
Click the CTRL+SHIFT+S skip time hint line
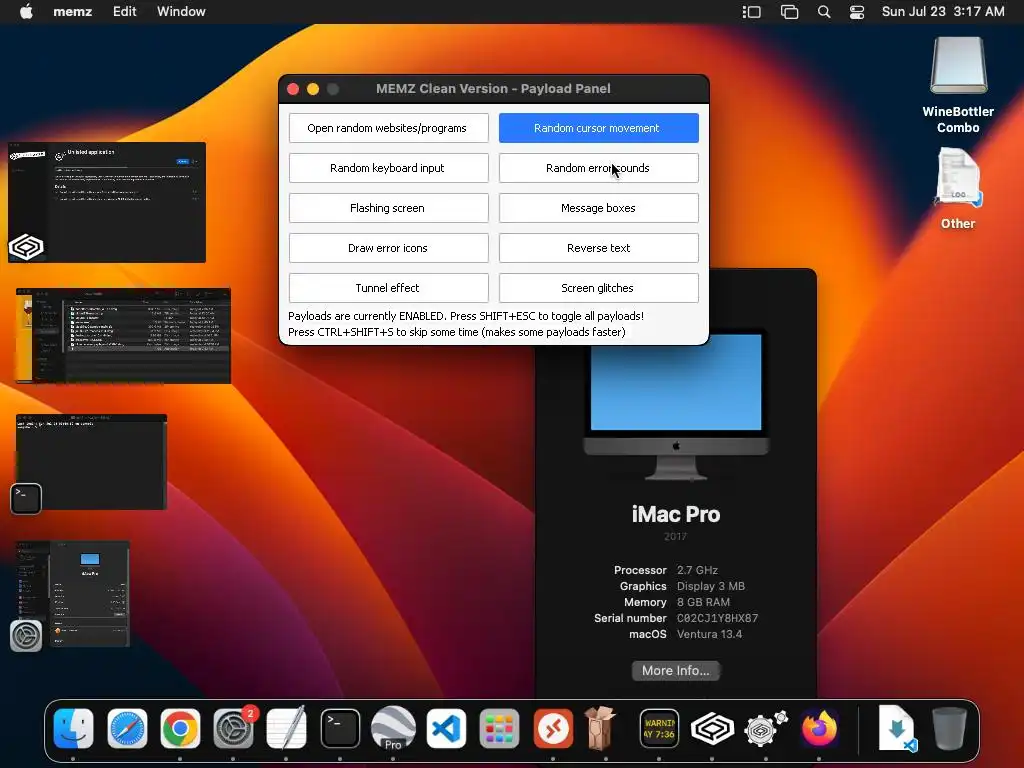click(x=456, y=332)
